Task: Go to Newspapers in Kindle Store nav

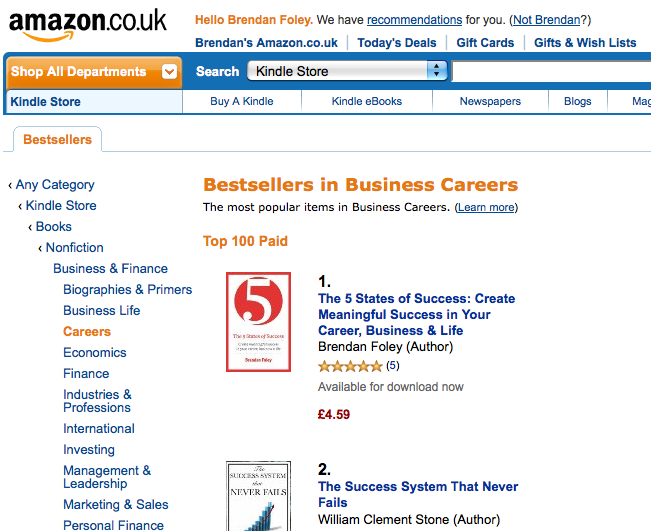Action: [x=490, y=101]
